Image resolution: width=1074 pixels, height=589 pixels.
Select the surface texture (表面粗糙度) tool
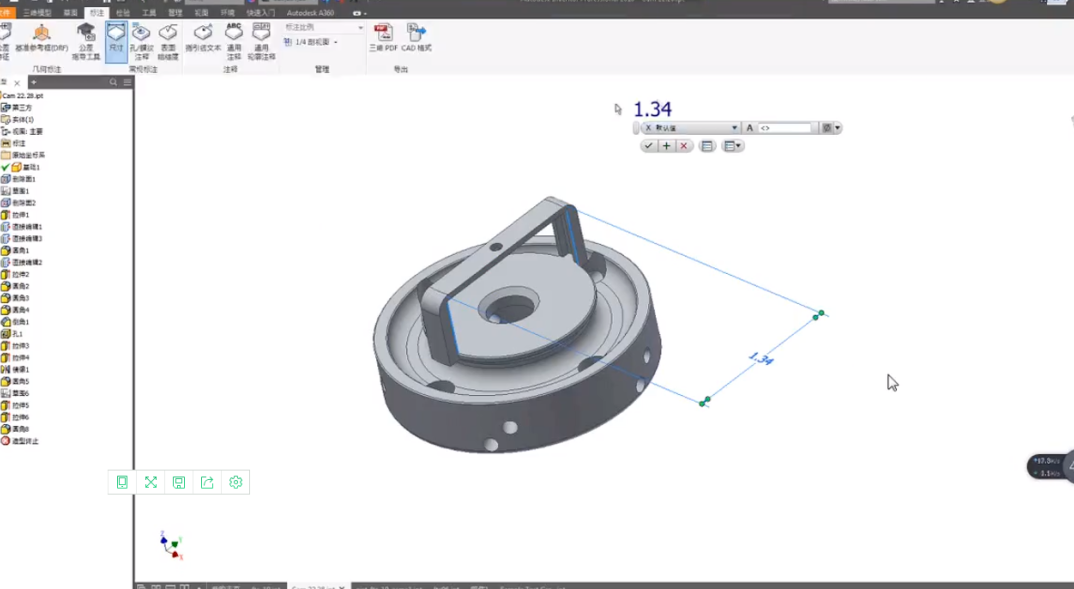168,41
